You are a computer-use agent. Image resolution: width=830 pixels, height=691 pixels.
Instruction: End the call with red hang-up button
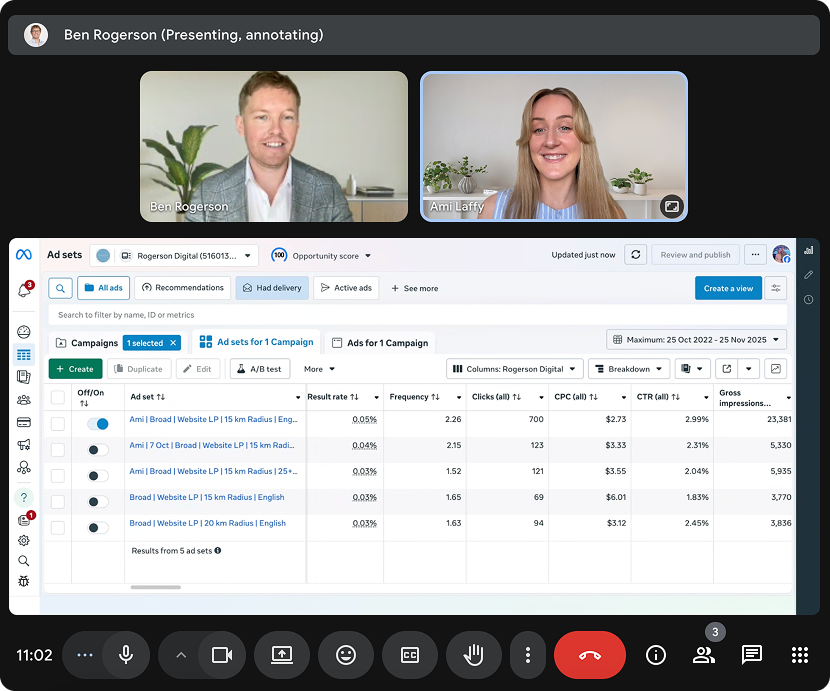tap(590, 655)
